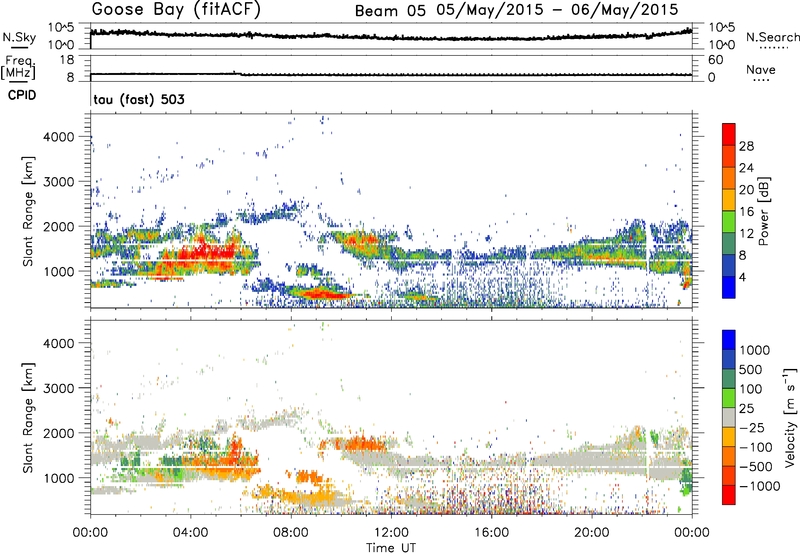Screen dimensions: 800x554
Task: Click the '08:00' time axis tick label
Action: coord(291,533)
